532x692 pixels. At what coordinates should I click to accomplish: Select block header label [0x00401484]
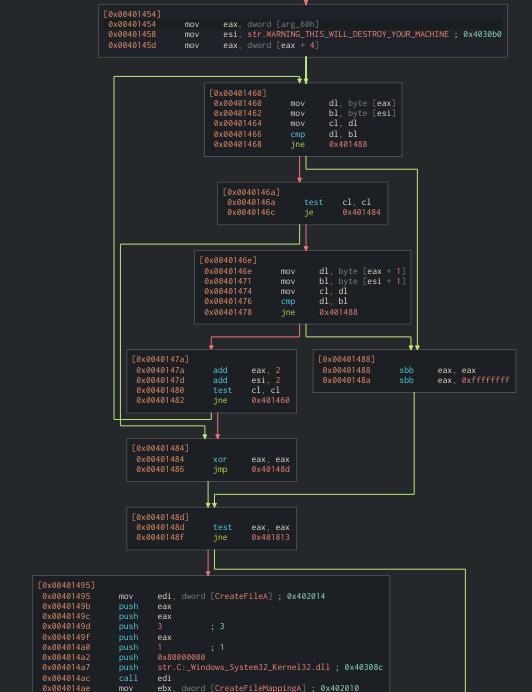pos(160,448)
